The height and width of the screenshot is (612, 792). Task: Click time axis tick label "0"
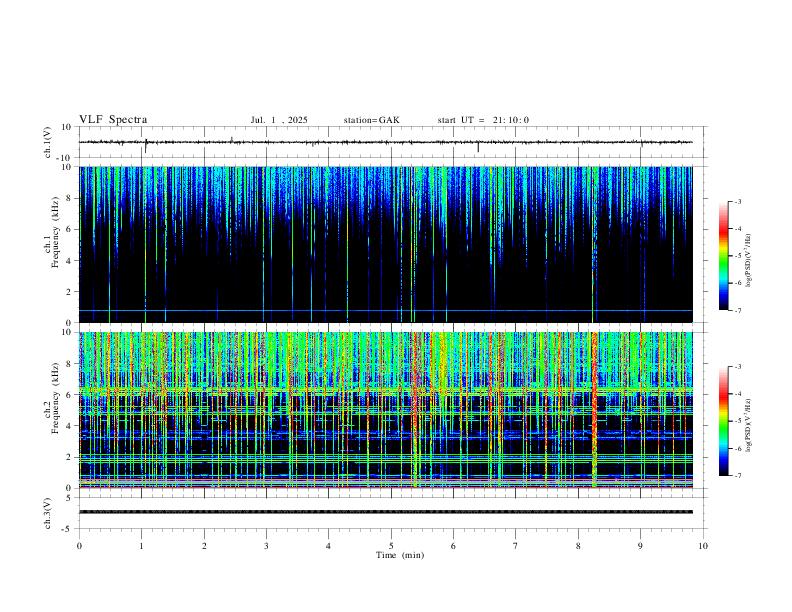click(79, 546)
